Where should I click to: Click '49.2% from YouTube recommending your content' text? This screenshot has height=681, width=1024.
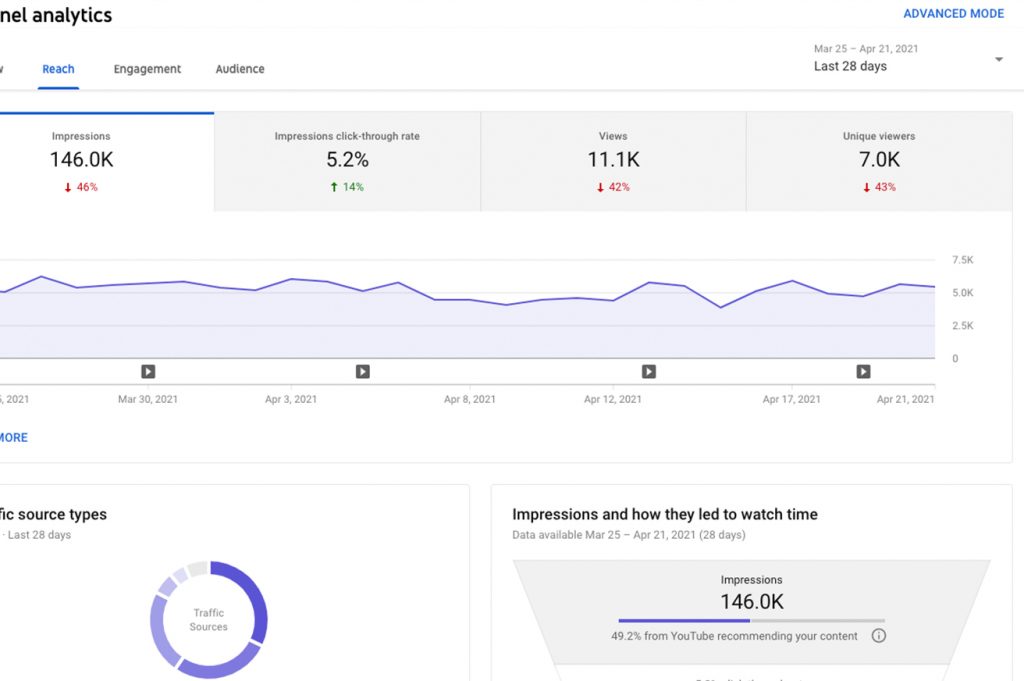point(734,636)
